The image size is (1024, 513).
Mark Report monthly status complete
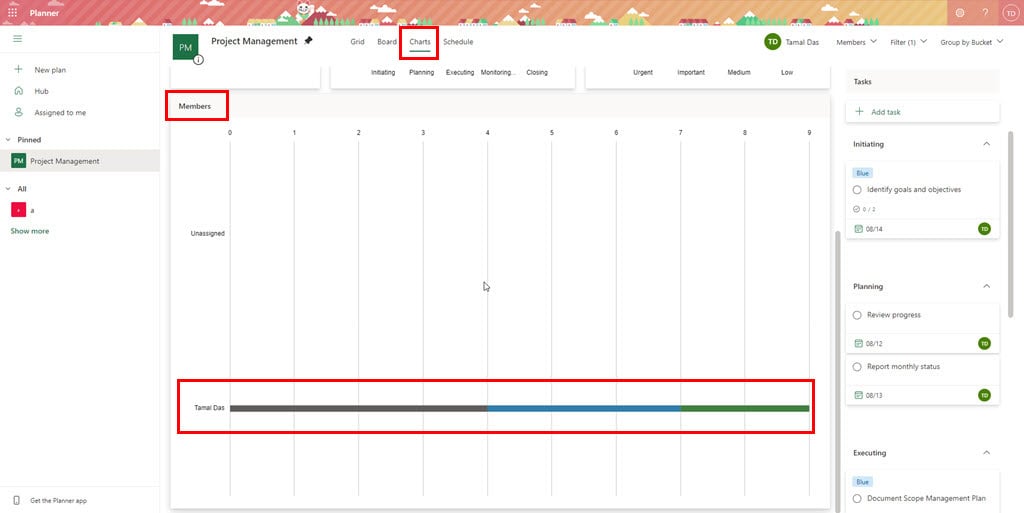click(857, 367)
